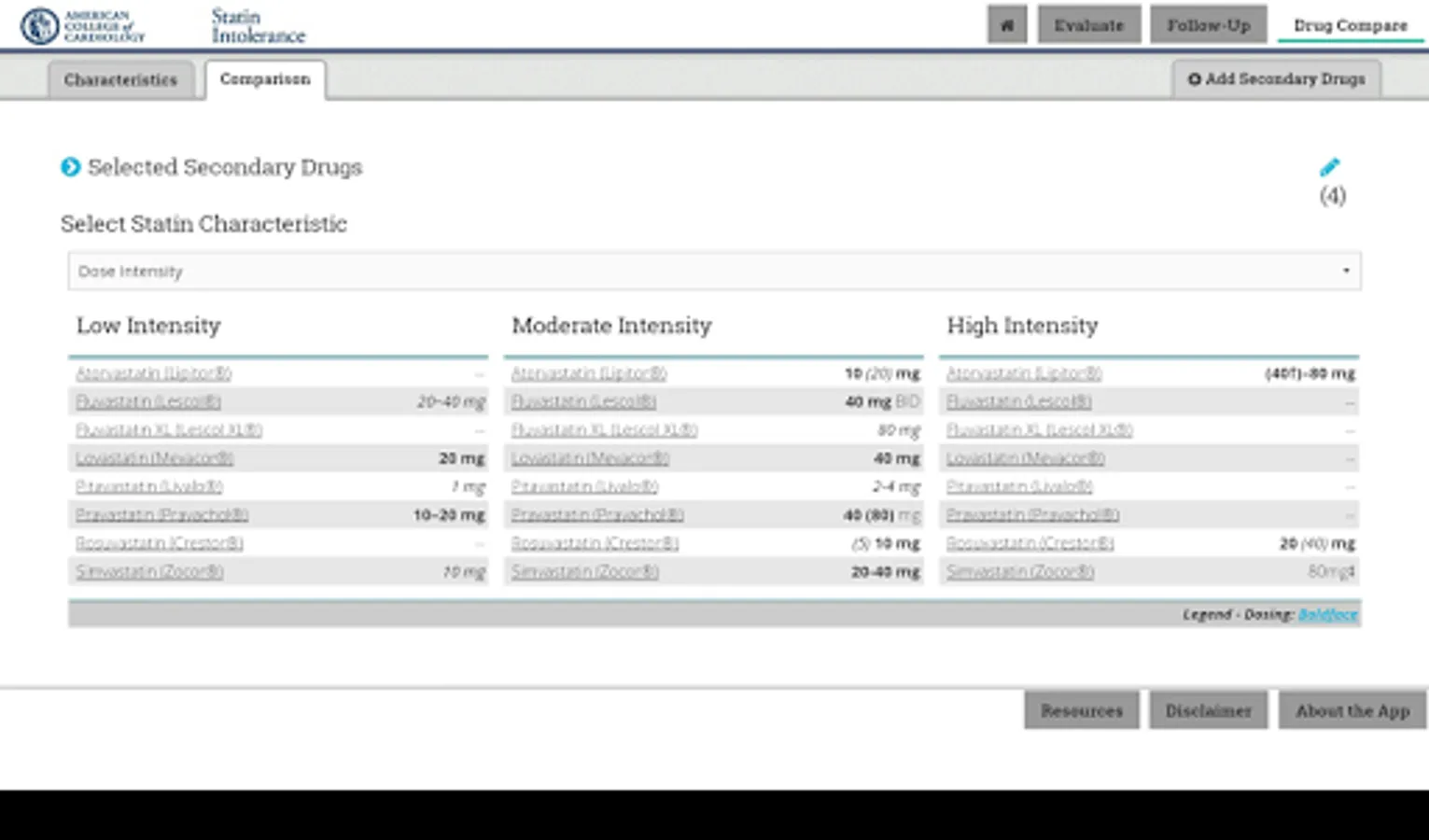
Task: Click Lovastatin (Mevacor) in Low Intensity
Action: click(155, 458)
